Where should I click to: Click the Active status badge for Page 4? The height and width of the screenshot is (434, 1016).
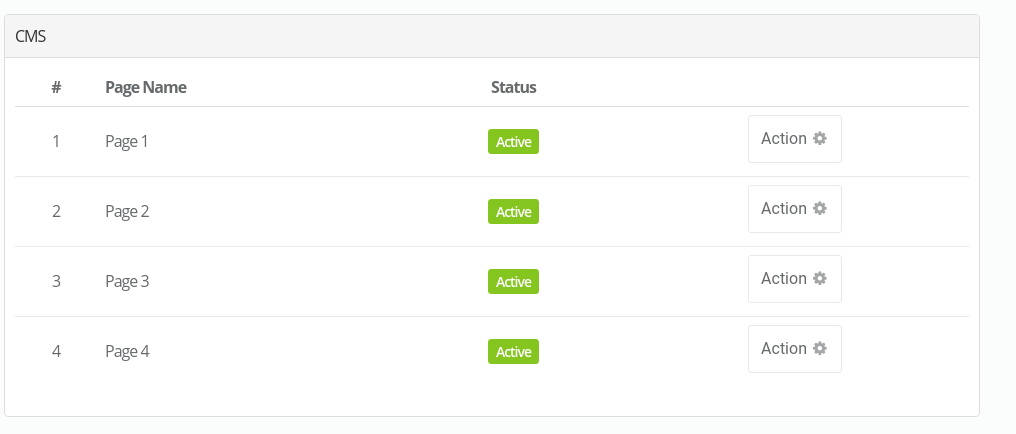513,352
